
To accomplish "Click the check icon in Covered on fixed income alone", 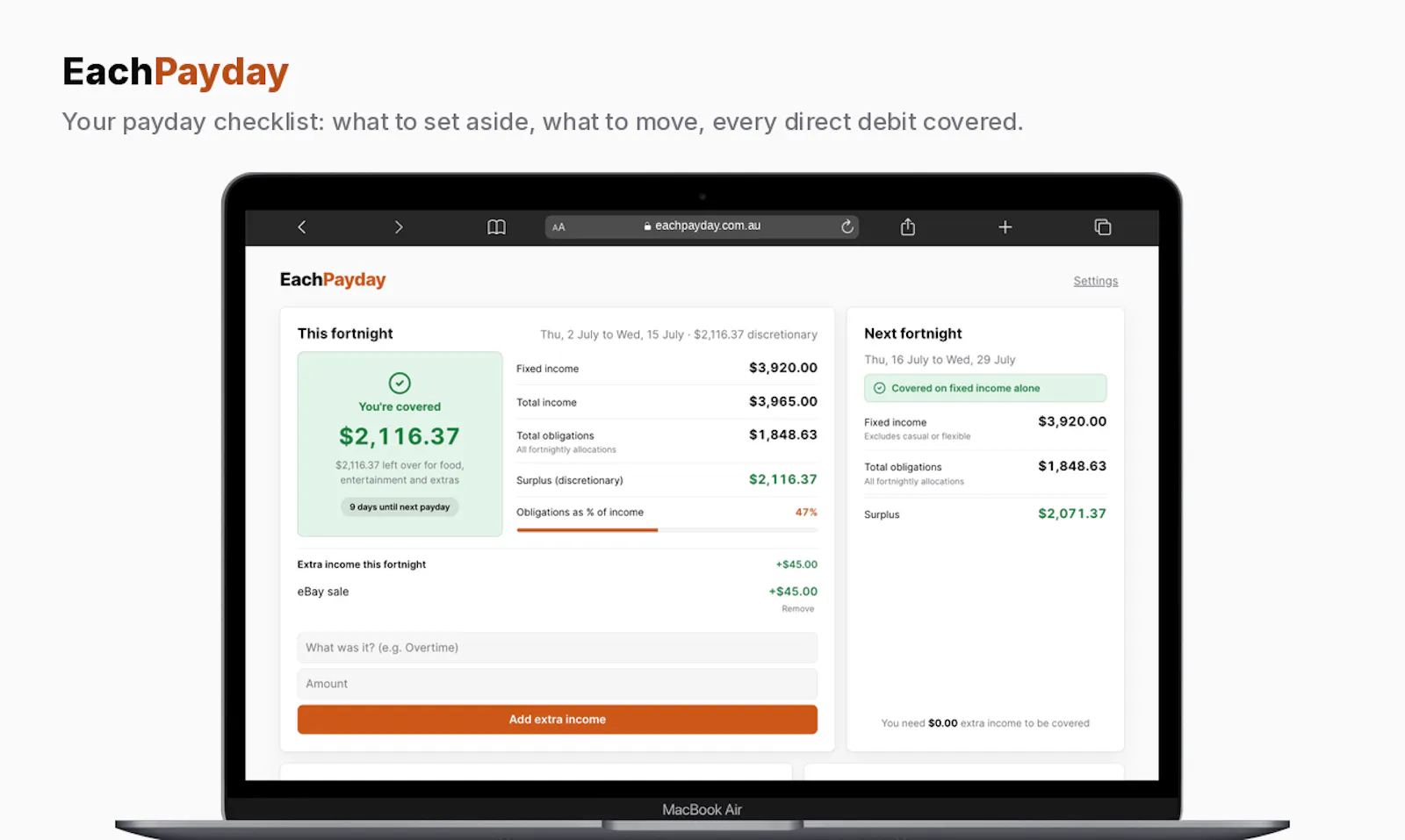I will 879,388.
